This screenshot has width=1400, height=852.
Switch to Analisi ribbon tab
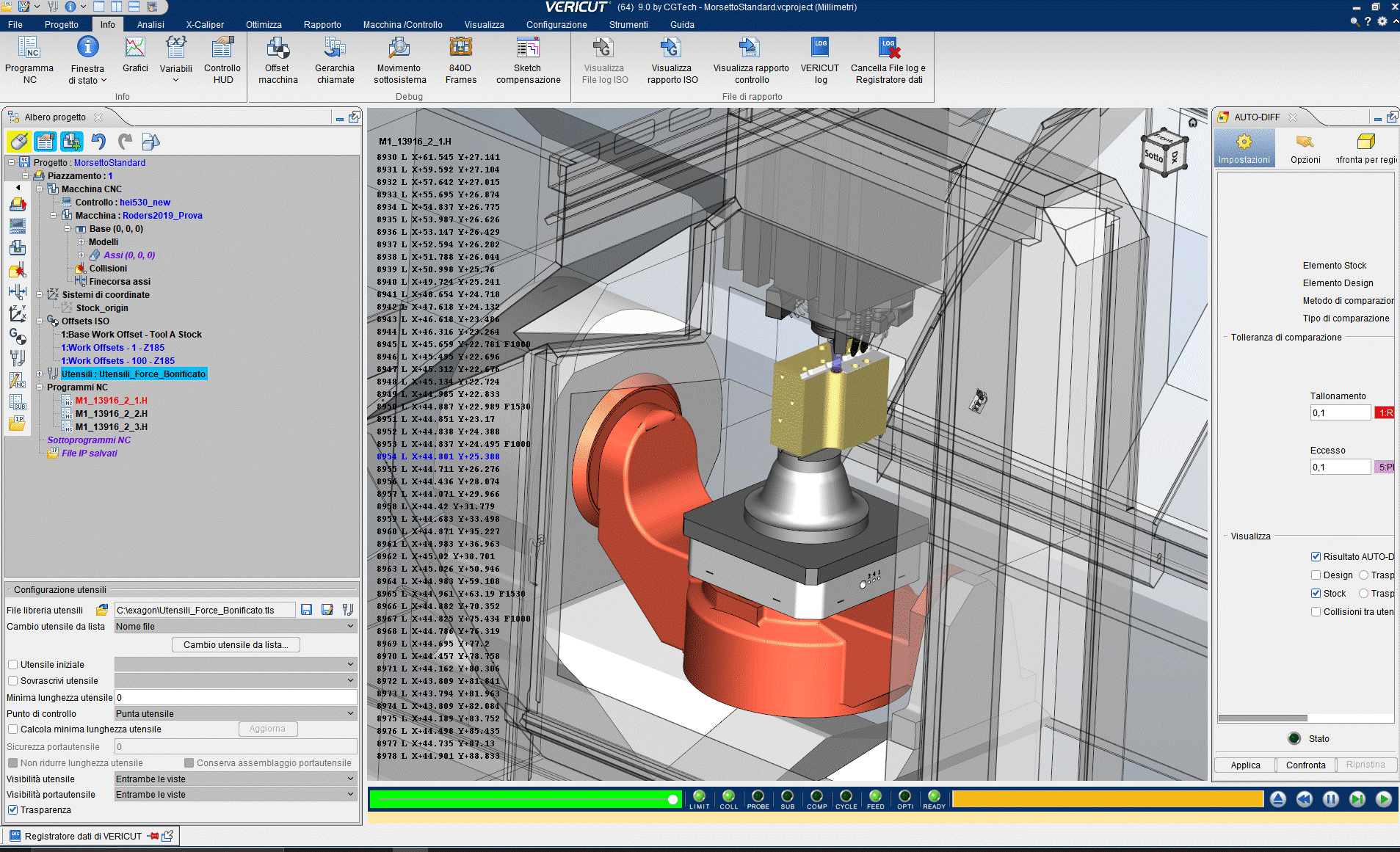[x=150, y=24]
